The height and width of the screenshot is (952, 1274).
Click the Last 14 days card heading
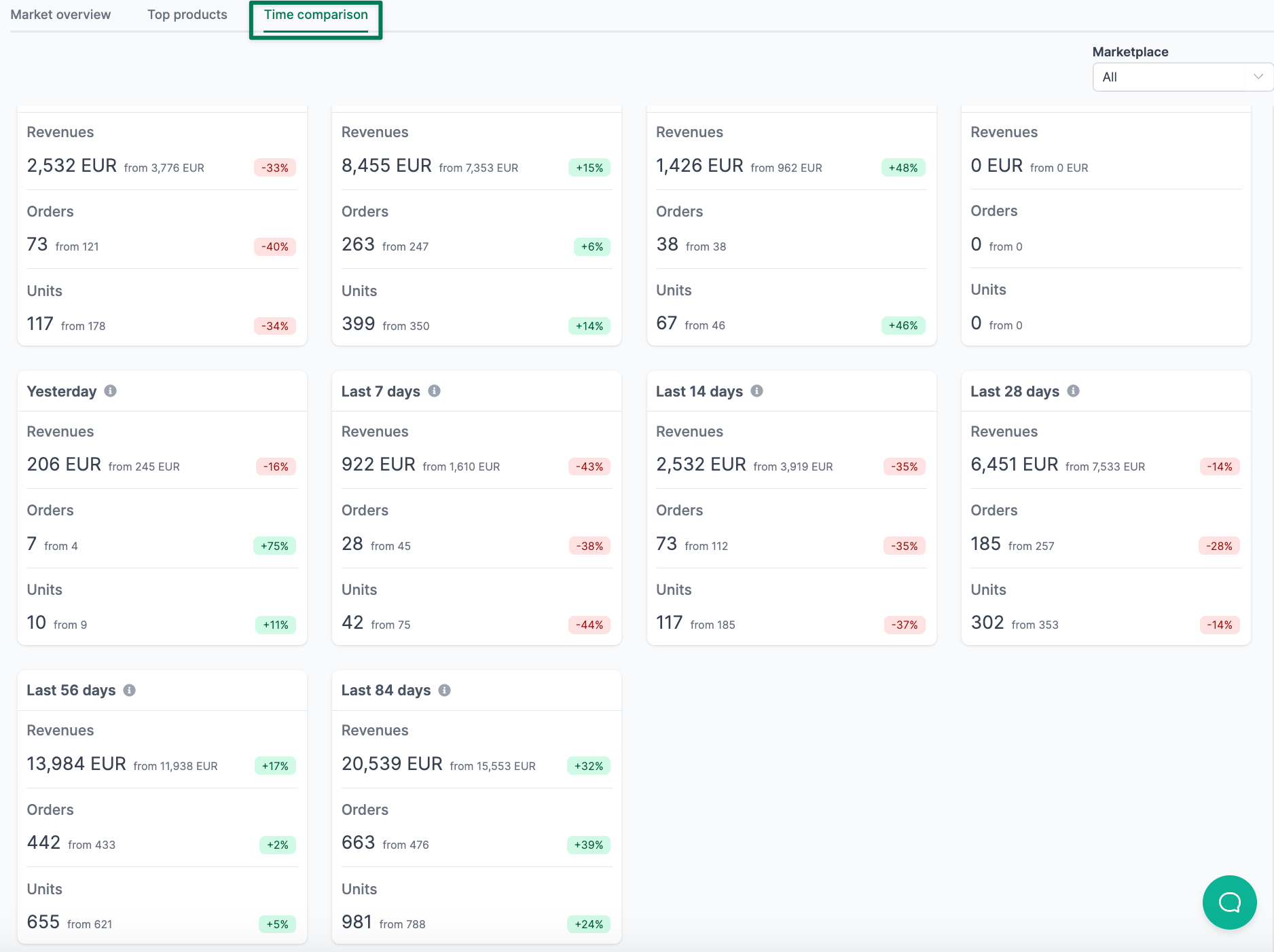tap(699, 391)
